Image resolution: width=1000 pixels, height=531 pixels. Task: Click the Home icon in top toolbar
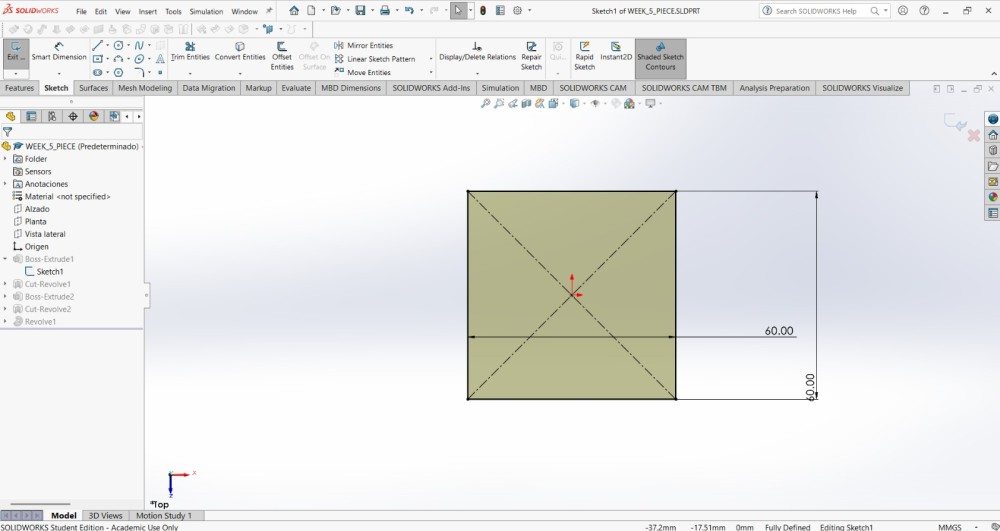[294, 11]
